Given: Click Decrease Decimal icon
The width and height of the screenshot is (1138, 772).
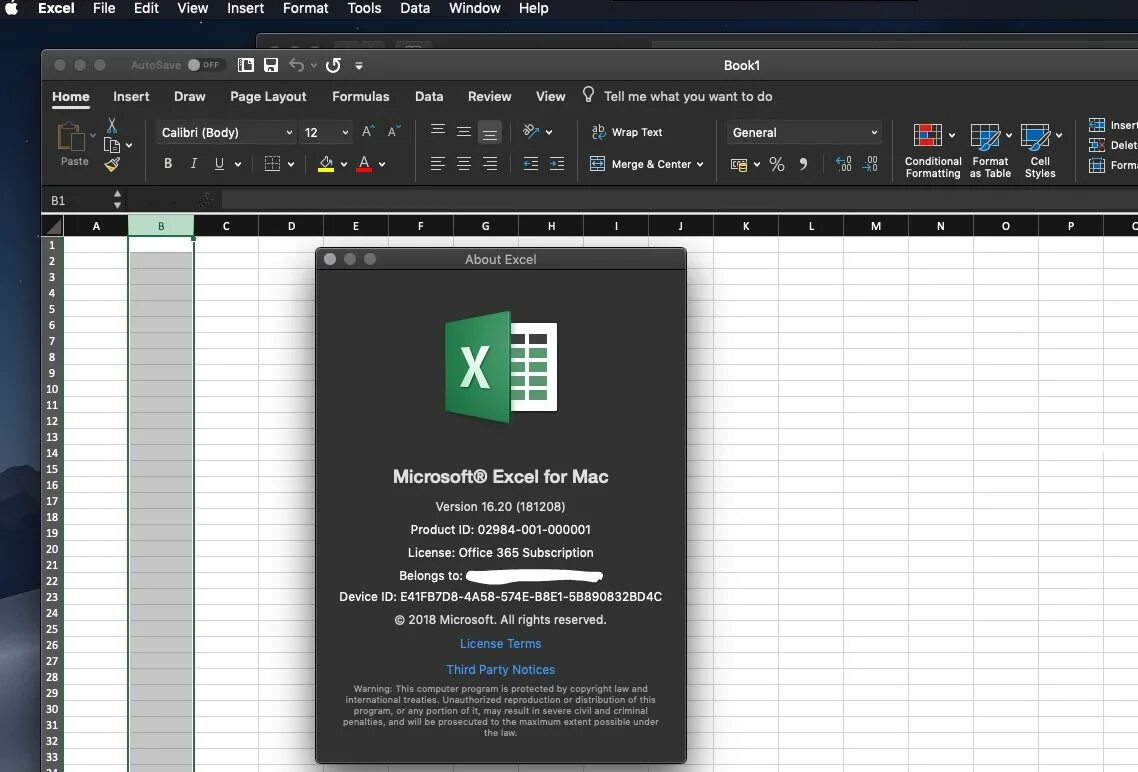Looking at the screenshot, I should (870, 164).
